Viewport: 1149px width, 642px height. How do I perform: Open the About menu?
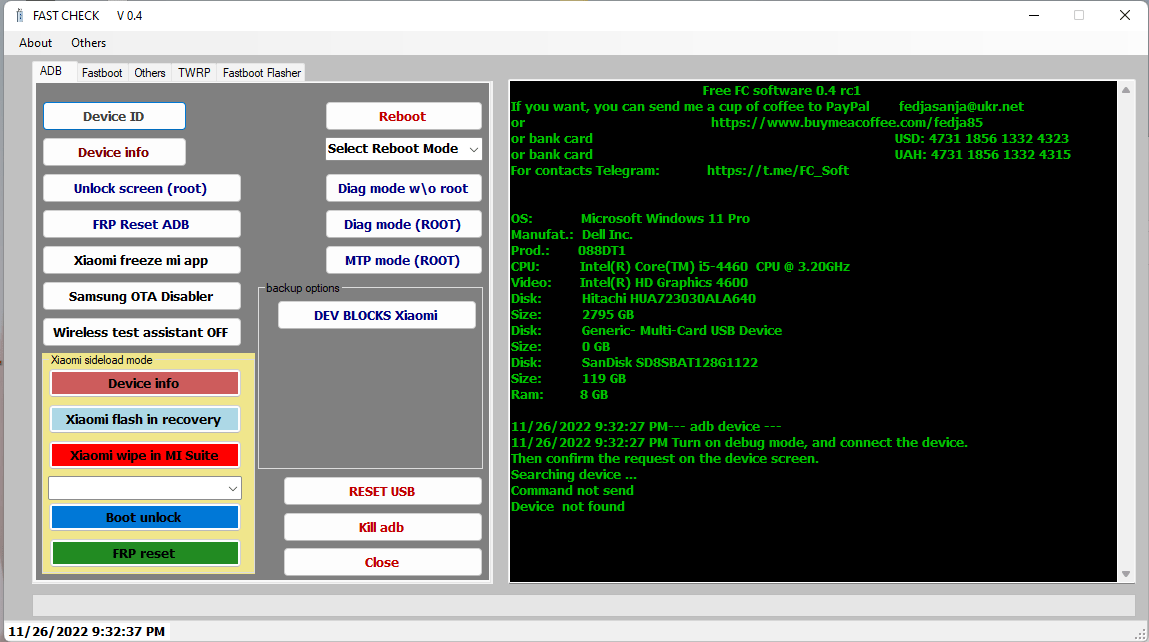coord(35,43)
